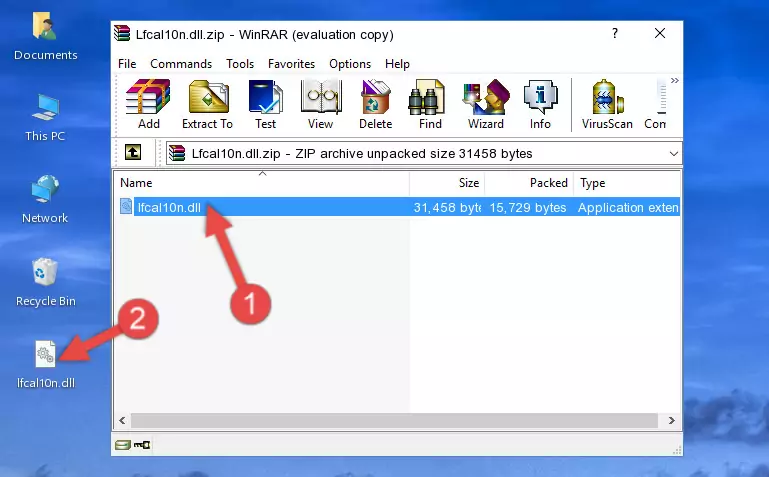
Task: Select the Documents desktop icon
Action: 46,36
